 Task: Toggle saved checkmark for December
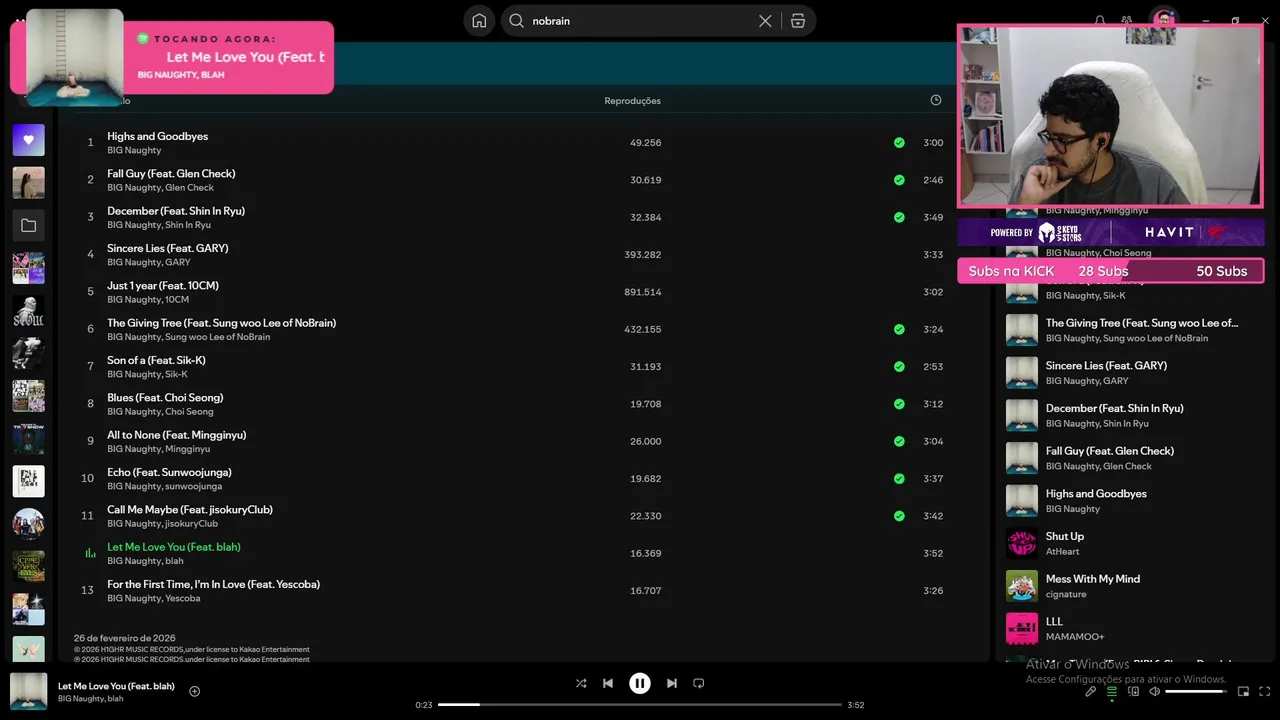point(899,217)
